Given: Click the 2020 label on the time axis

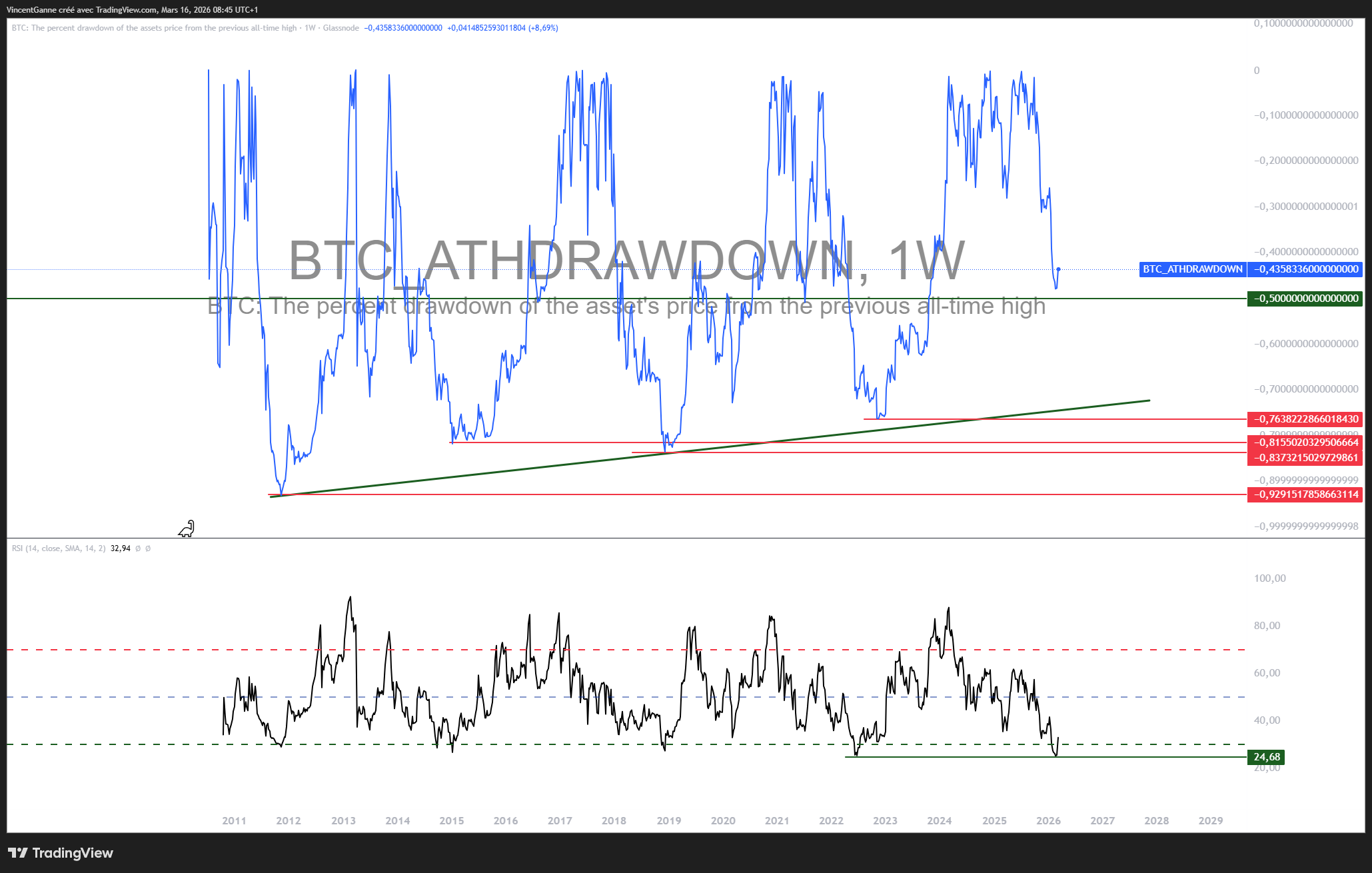Looking at the screenshot, I should (723, 821).
